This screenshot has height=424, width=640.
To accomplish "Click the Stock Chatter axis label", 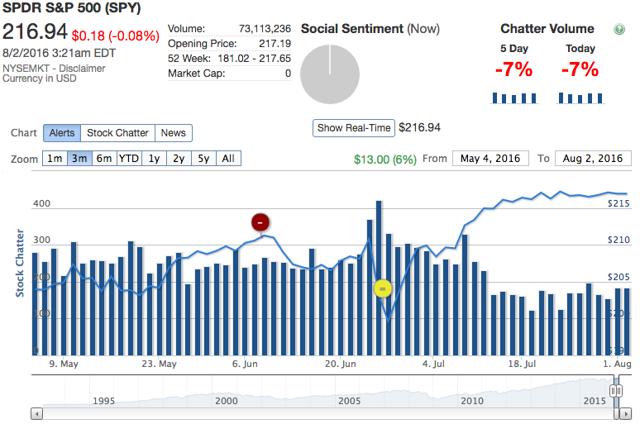I will pos(20,263).
